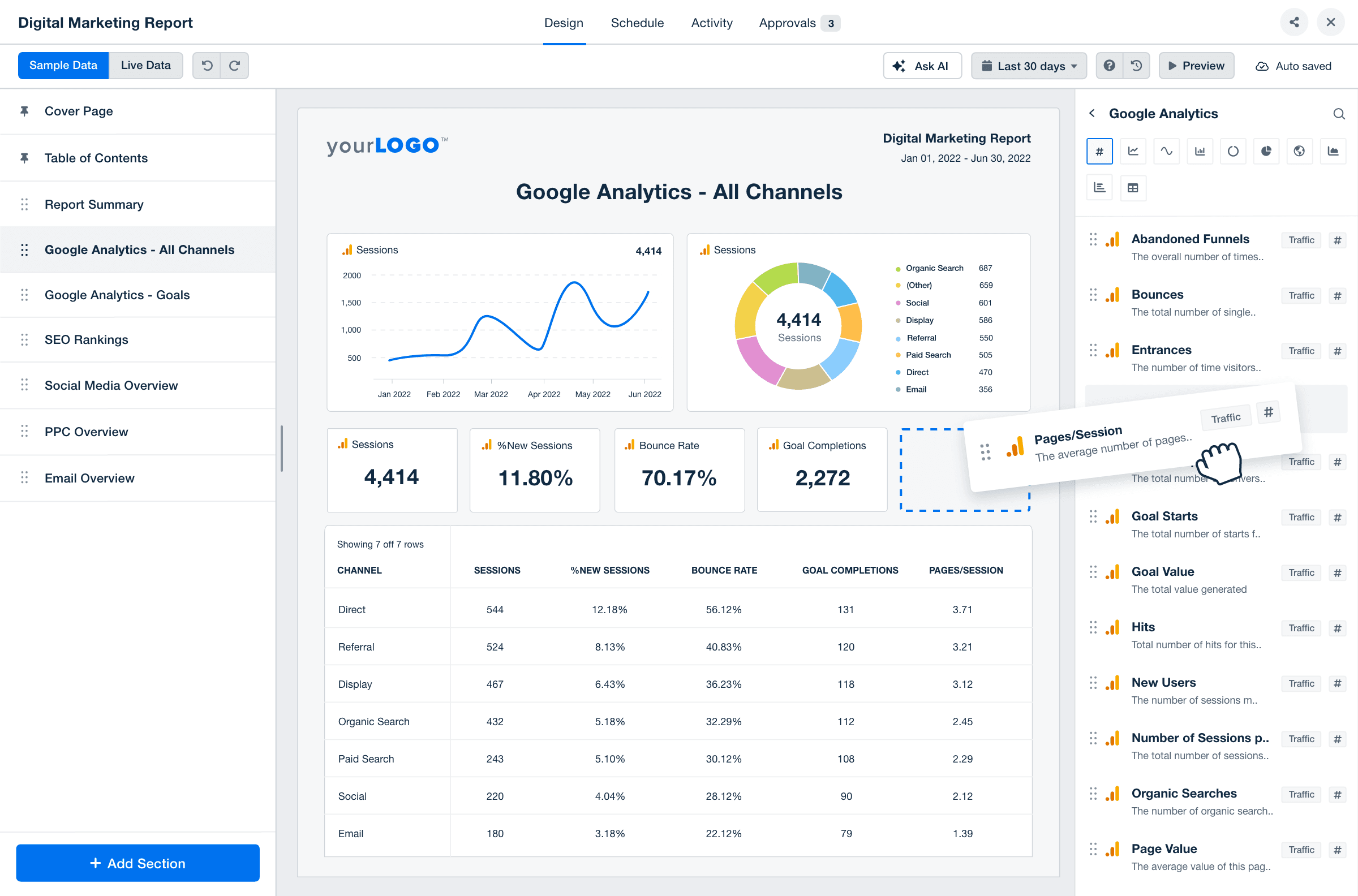This screenshot has width=1358, height=896.
Task: Toggle the # option for the Bounces metric
Action: point(1338,295)
